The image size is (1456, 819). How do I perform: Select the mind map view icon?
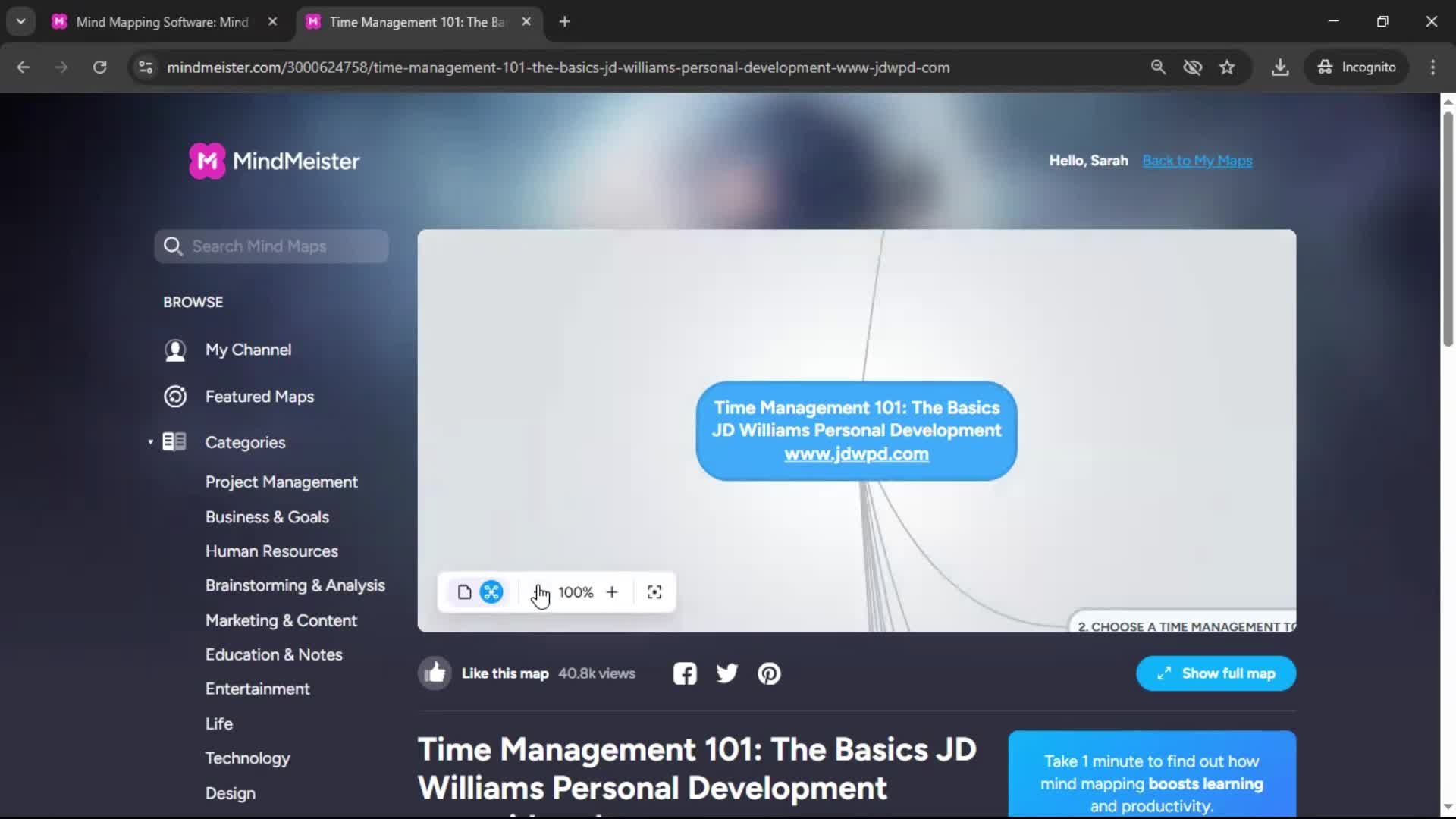click(491, 592)
